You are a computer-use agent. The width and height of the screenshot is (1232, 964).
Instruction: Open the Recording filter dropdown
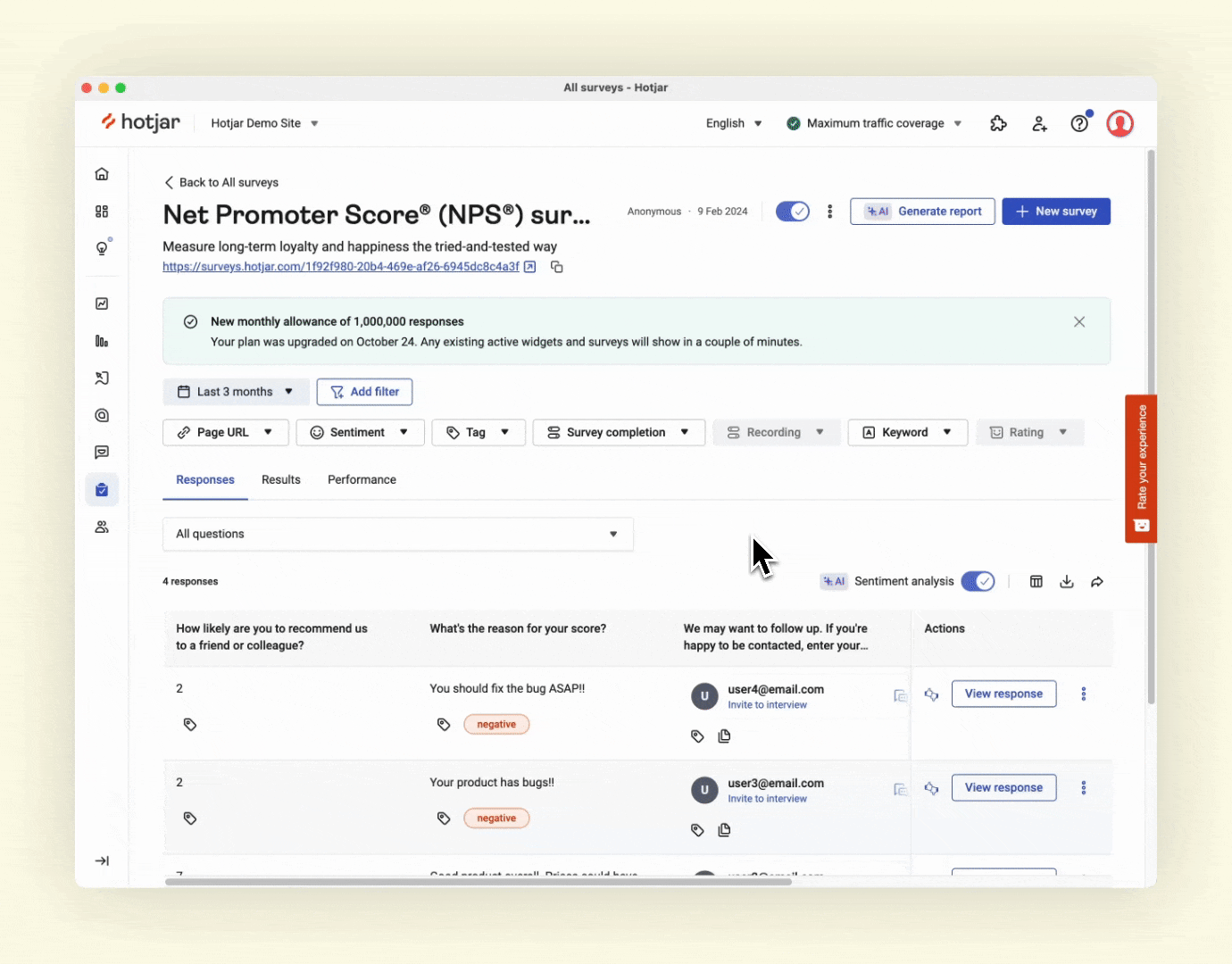click(x=776, y=432)
